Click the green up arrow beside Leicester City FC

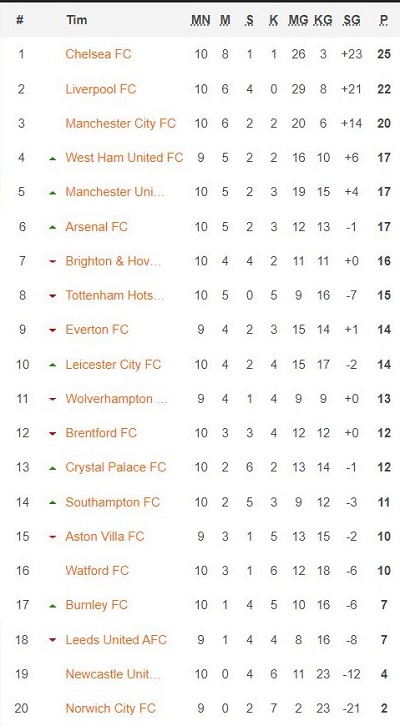(x=52, y=365)
